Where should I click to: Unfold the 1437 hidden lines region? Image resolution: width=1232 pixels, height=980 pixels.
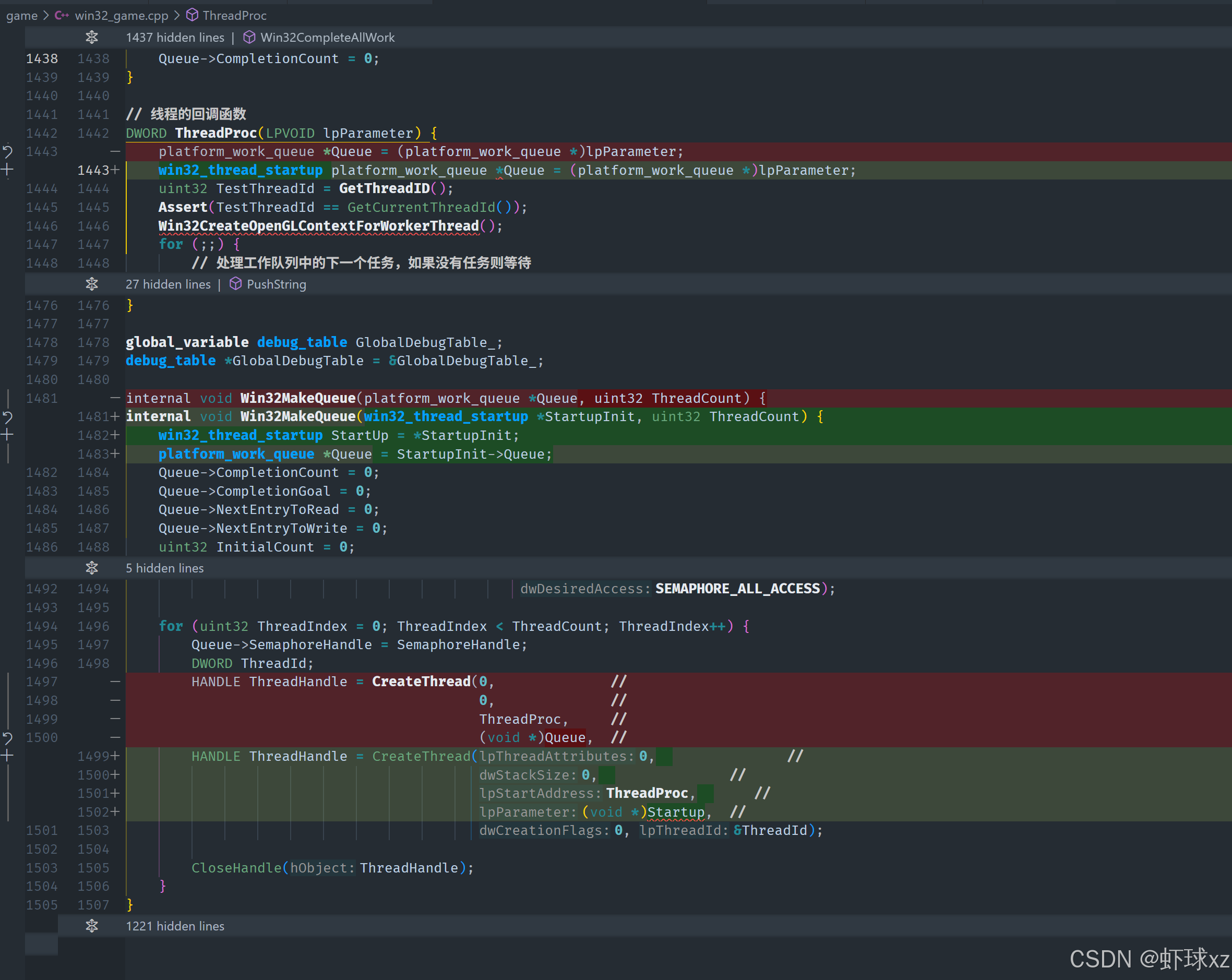(x=91, y=38)
